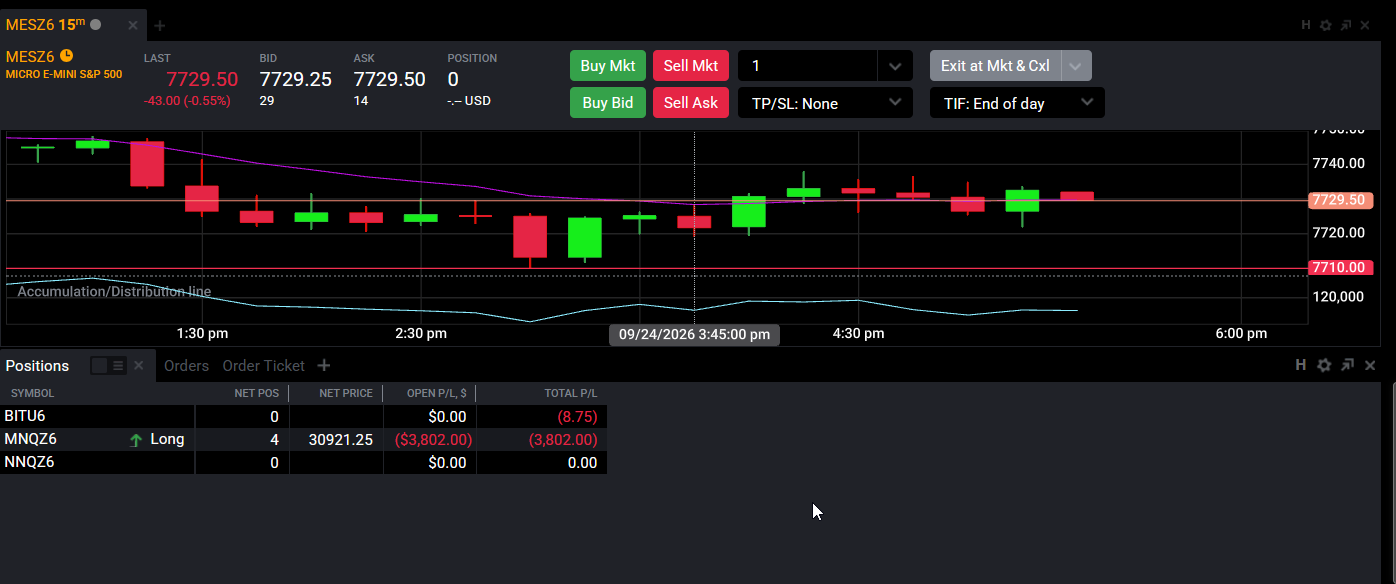This screenshot has height=584, width=1396.
Task: Open the order quantity dropdown arrow
Action: (894, 66)
